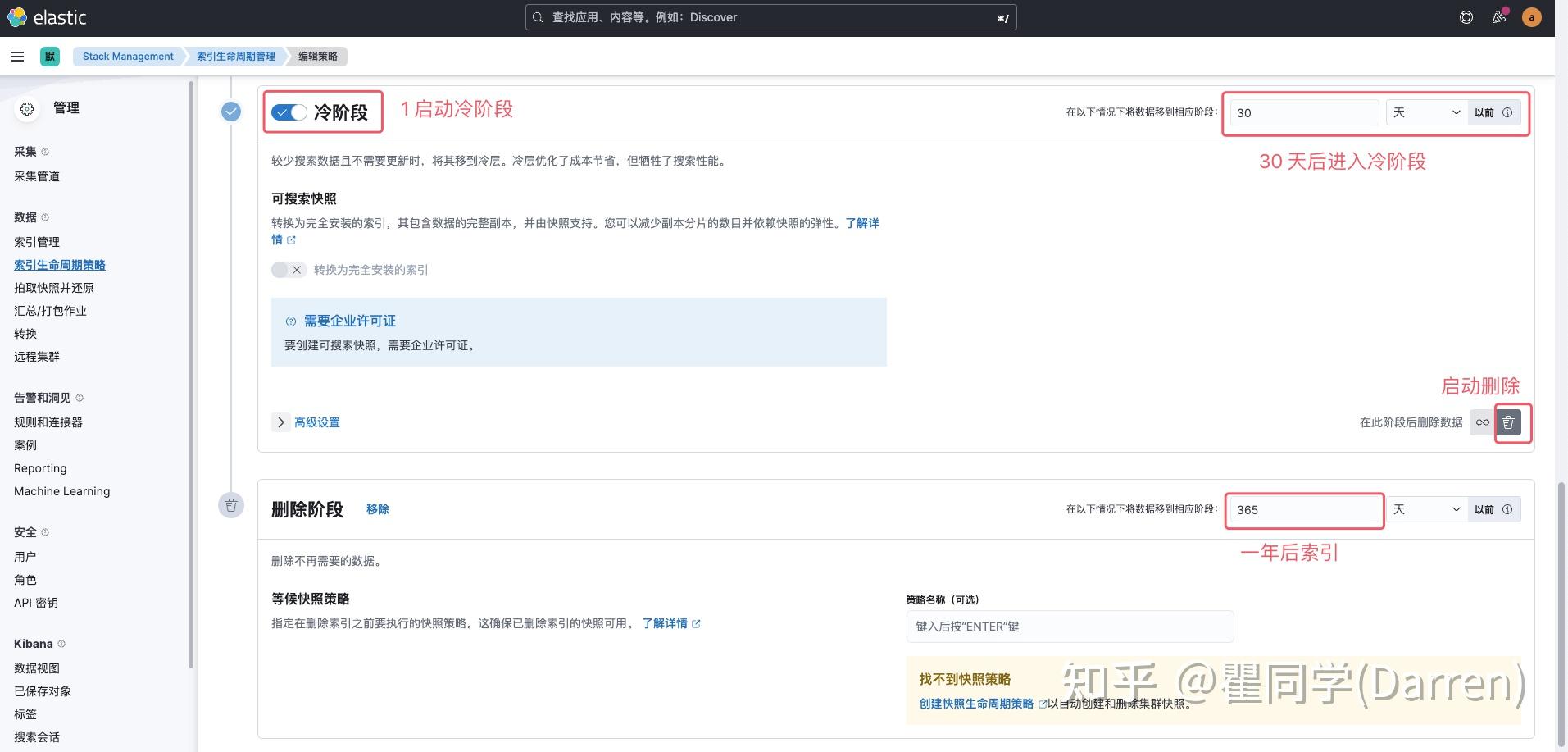Open the hamburger navigation menu
The image size is (1568, 752).
[x=16, y=56]
